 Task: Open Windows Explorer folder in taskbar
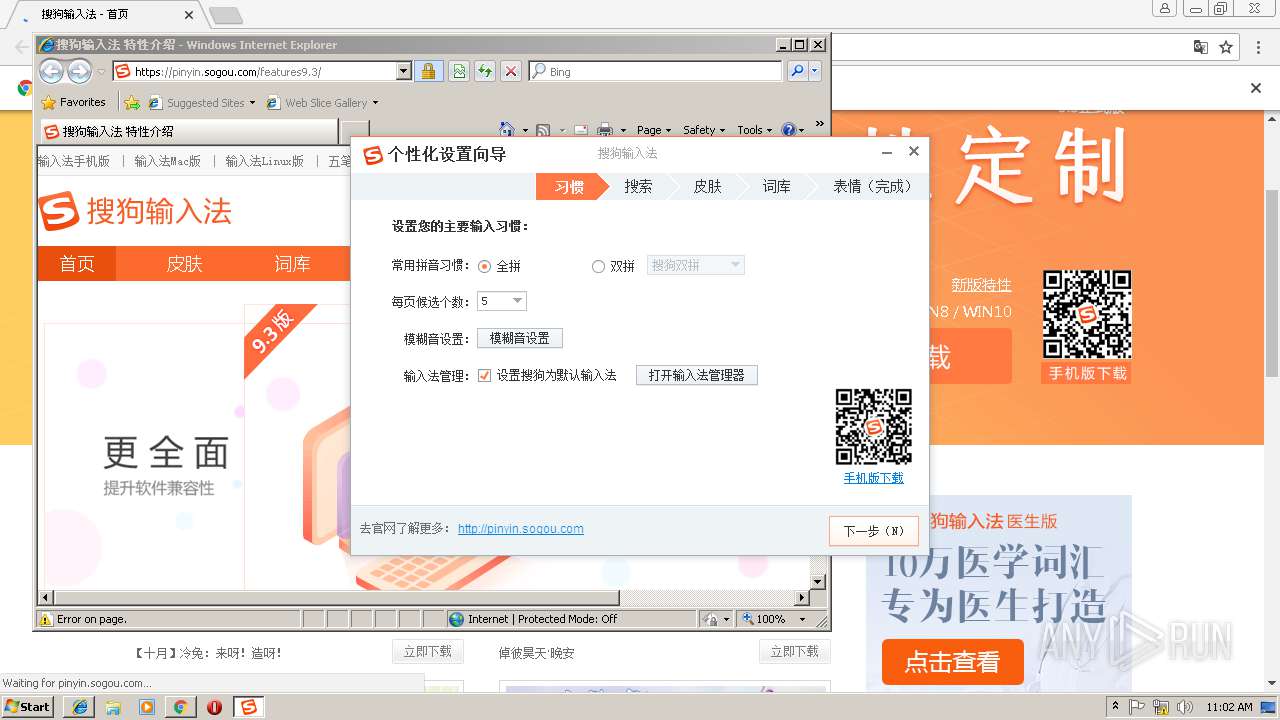pos(113,707)
